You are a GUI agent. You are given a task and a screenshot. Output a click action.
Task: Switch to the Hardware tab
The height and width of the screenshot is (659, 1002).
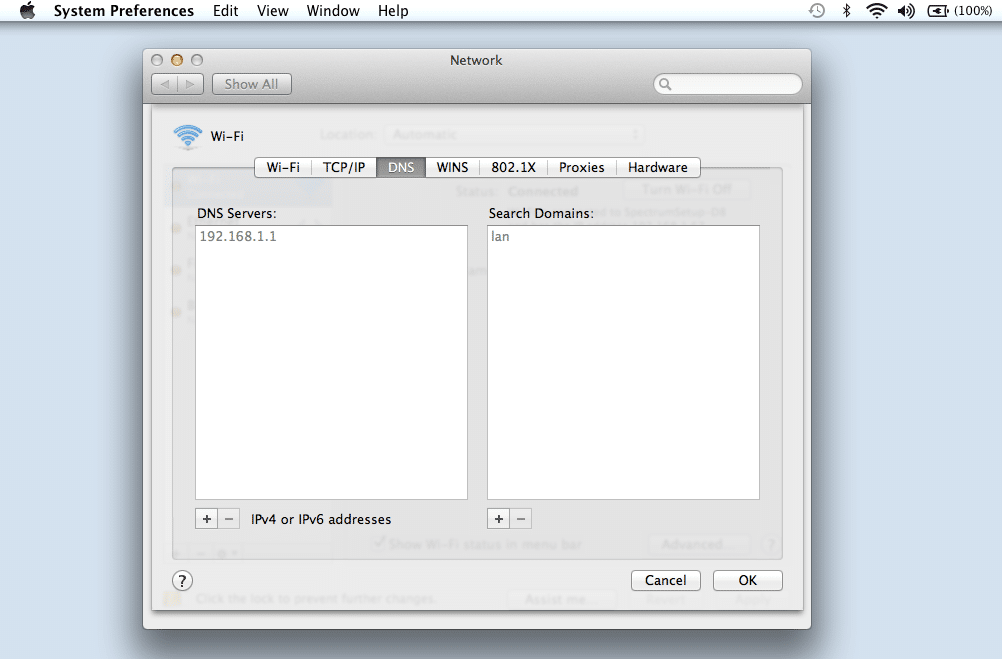(657, 167)
